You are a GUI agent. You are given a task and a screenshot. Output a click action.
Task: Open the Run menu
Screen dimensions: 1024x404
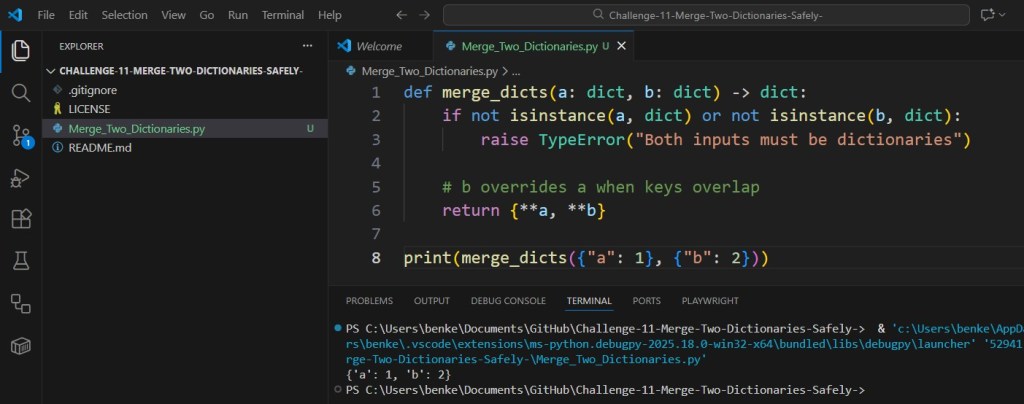tap(238, 15)
